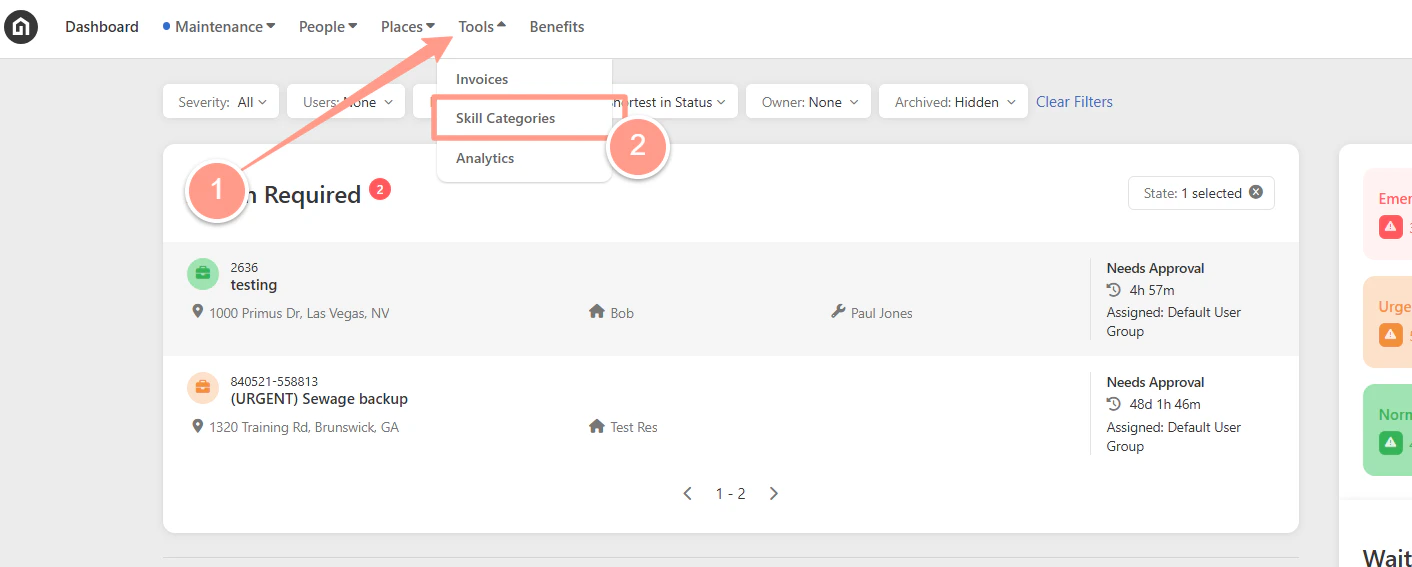Image resolution: width=1412 pixels, height=567 pixels.
Task: Click Needs Approval status in Sewage backup row
Action: [1155, 382]
